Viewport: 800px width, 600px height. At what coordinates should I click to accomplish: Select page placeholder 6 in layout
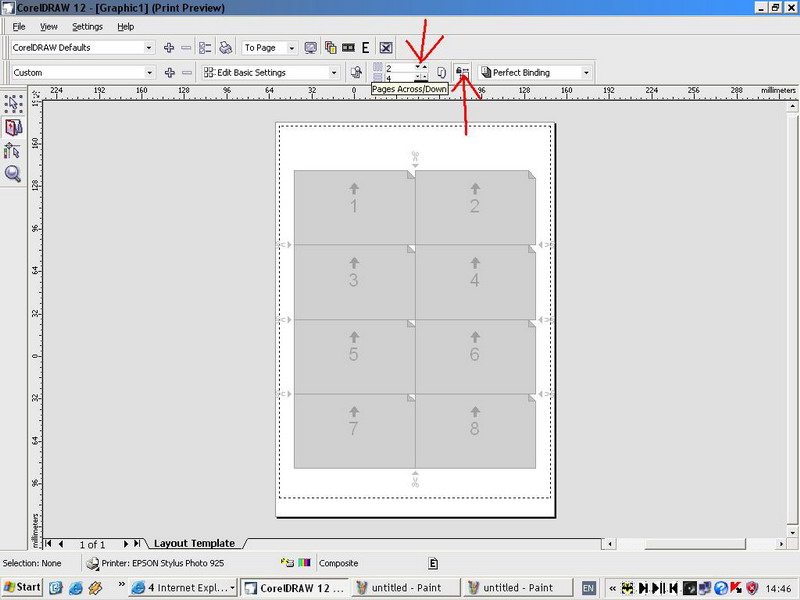[476, 356]
